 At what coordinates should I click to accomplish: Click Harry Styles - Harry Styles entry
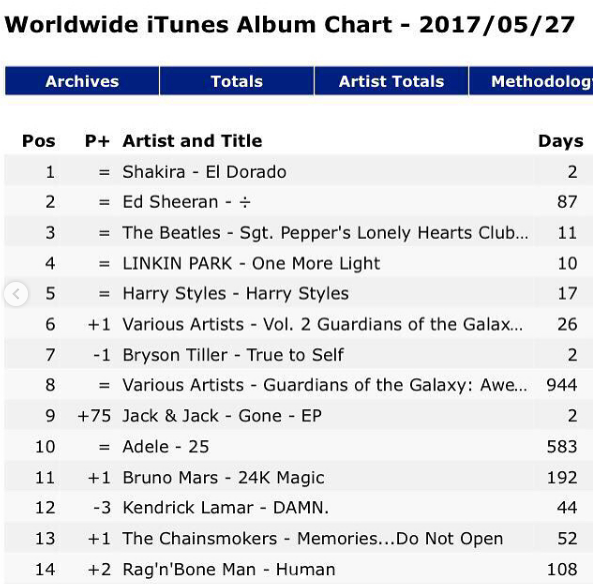click(x=235, y=294)
